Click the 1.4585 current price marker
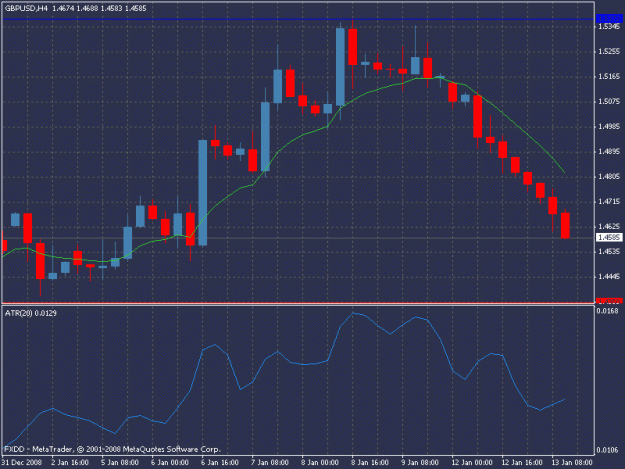The height and width of the screenshot is (469, 625). [x=609, y=237]
